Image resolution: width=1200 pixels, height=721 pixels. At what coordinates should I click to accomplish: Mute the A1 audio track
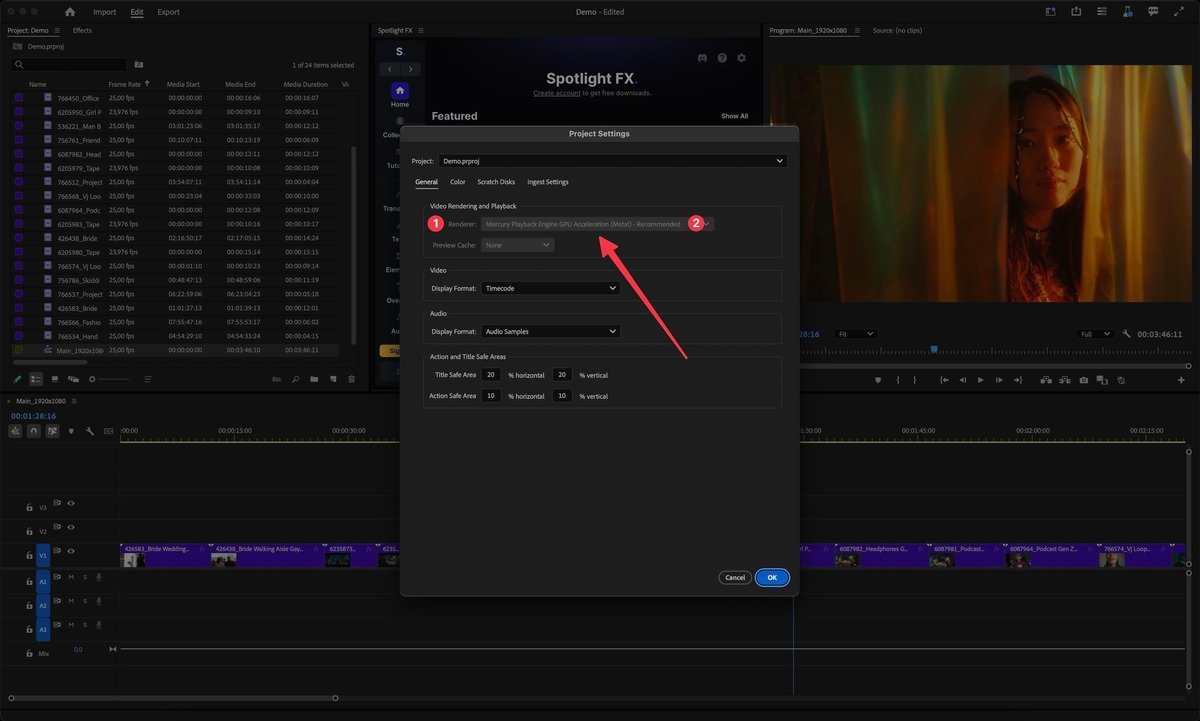coord(71,577)
